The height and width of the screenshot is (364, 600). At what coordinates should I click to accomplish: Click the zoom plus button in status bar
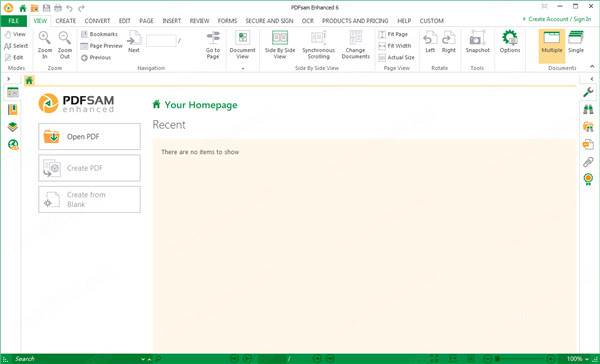551,359
